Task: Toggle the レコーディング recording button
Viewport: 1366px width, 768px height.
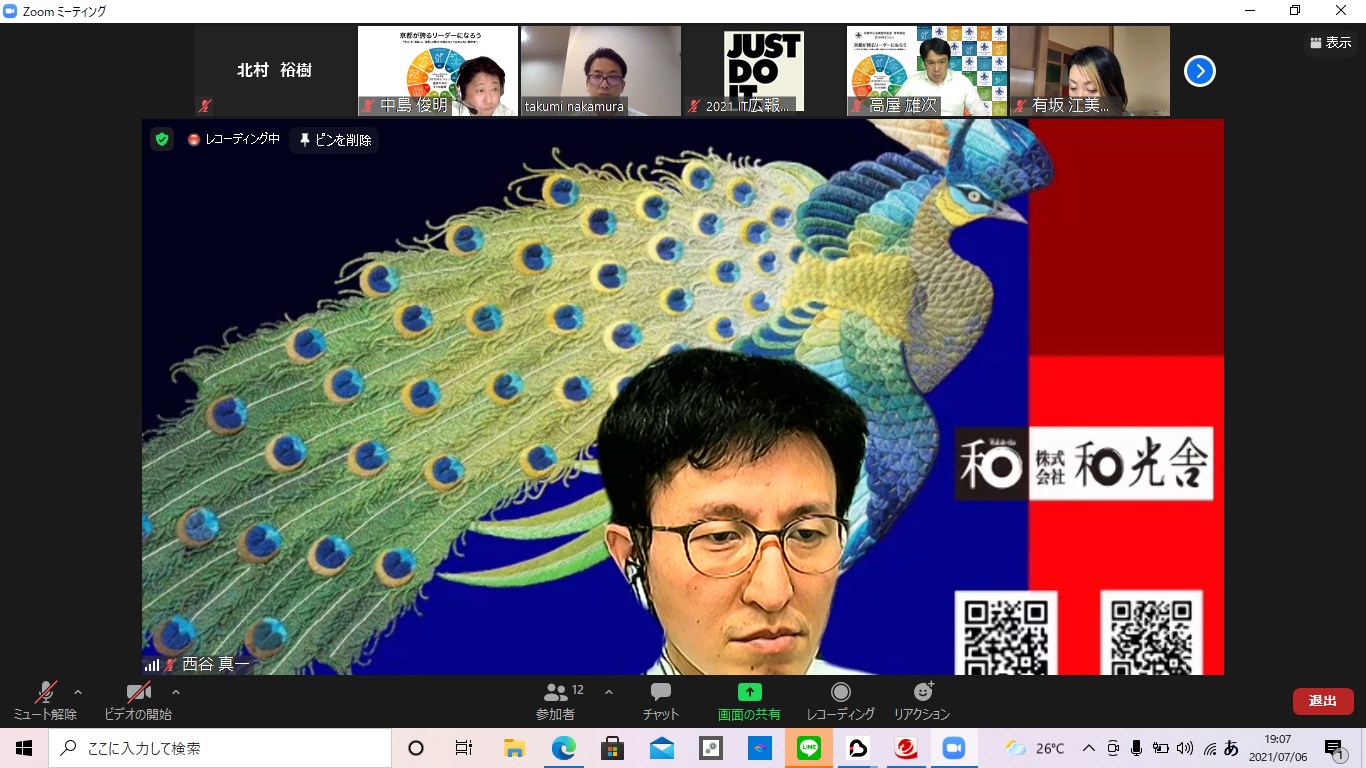Action: (841, 701)
